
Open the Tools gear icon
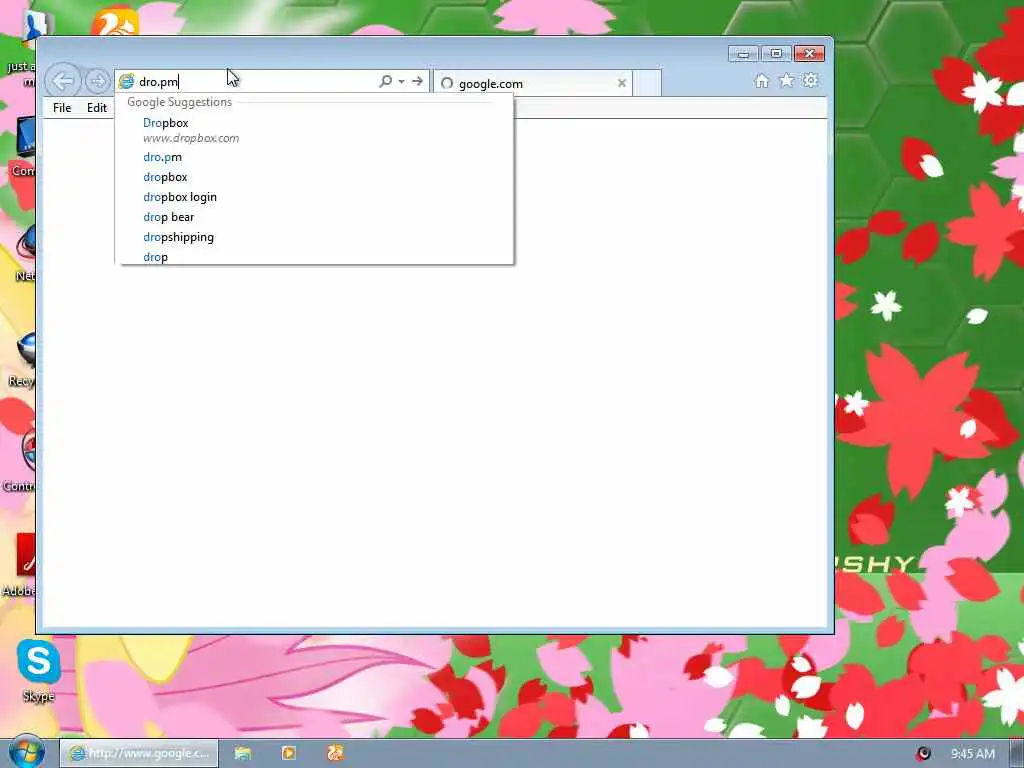coord(811,80)
